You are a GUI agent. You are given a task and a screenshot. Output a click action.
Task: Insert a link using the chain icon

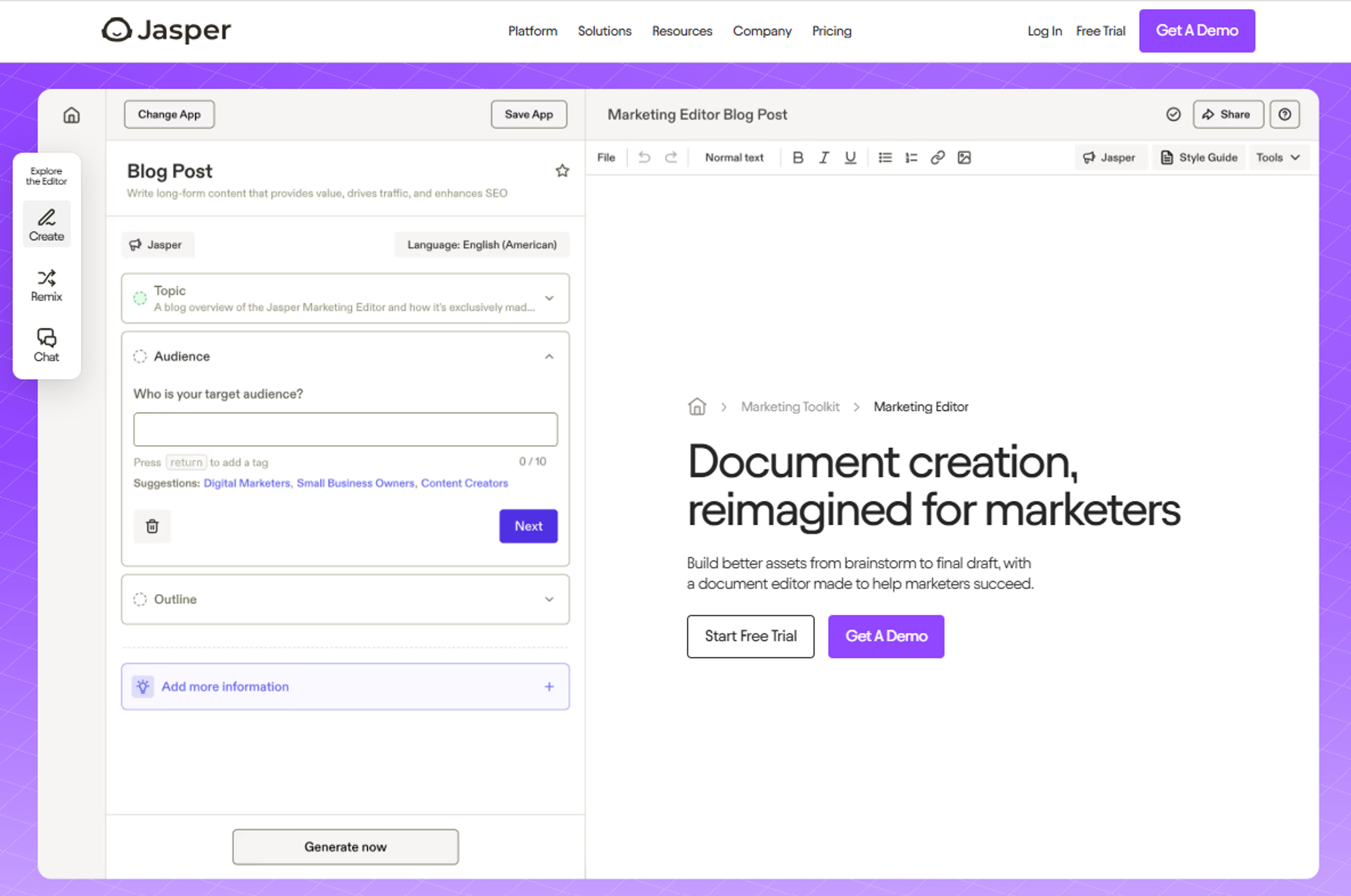point(937,157)
